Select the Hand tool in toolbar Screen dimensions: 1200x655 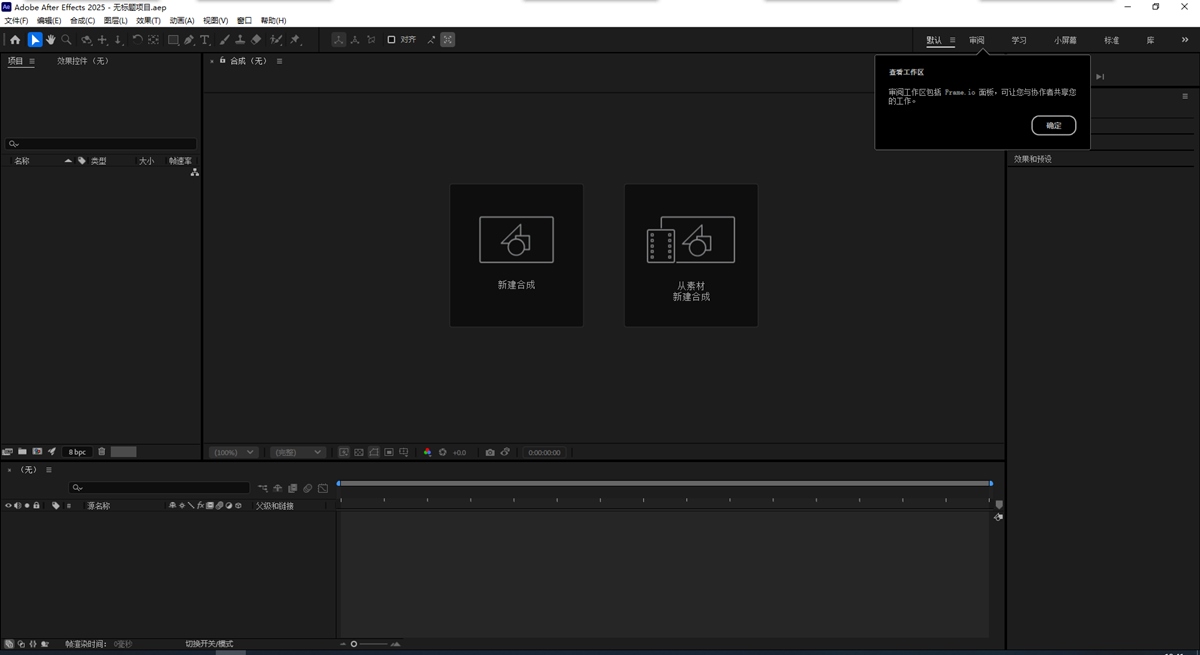pos(51,40)
